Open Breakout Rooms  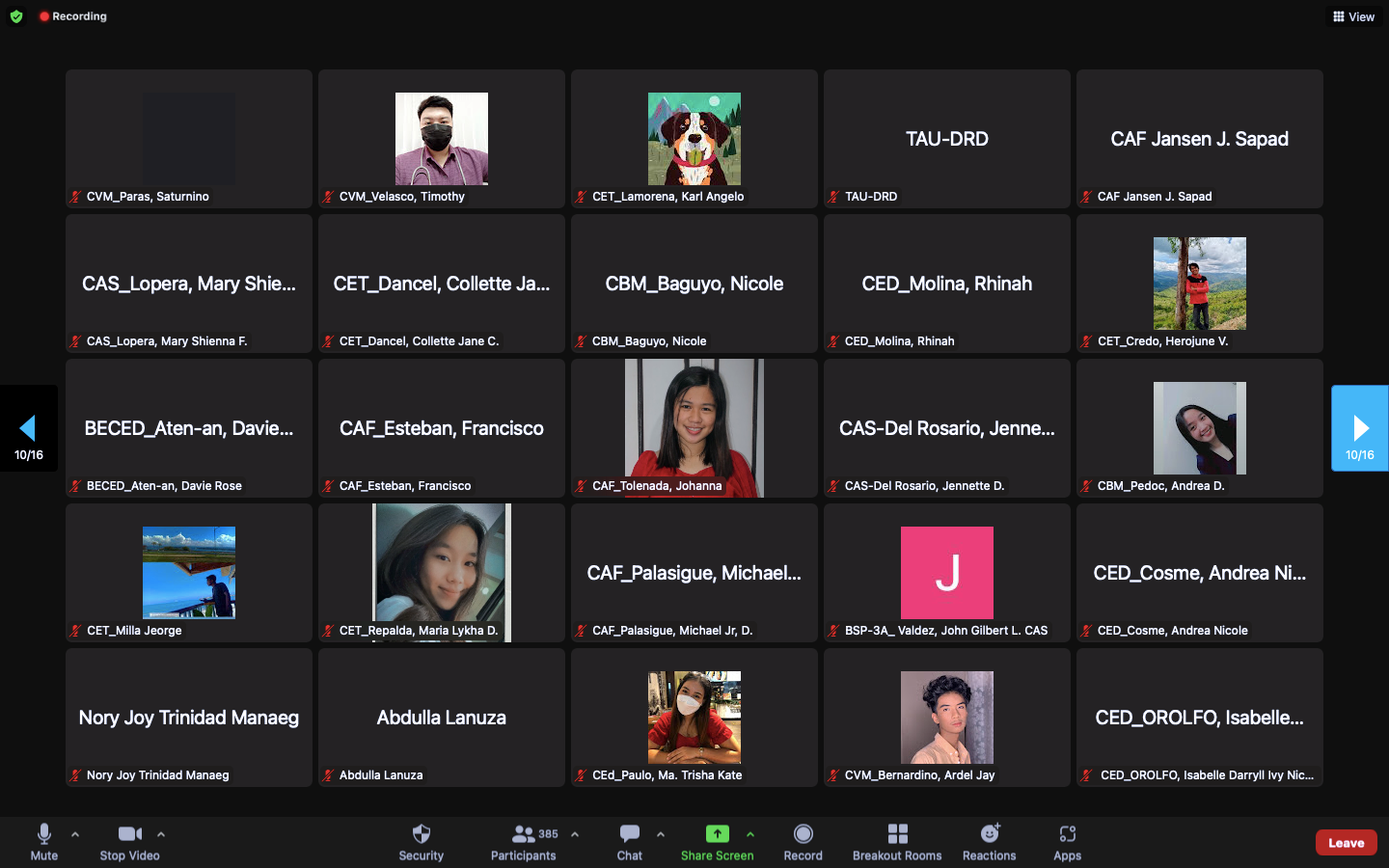coord(896,841)
